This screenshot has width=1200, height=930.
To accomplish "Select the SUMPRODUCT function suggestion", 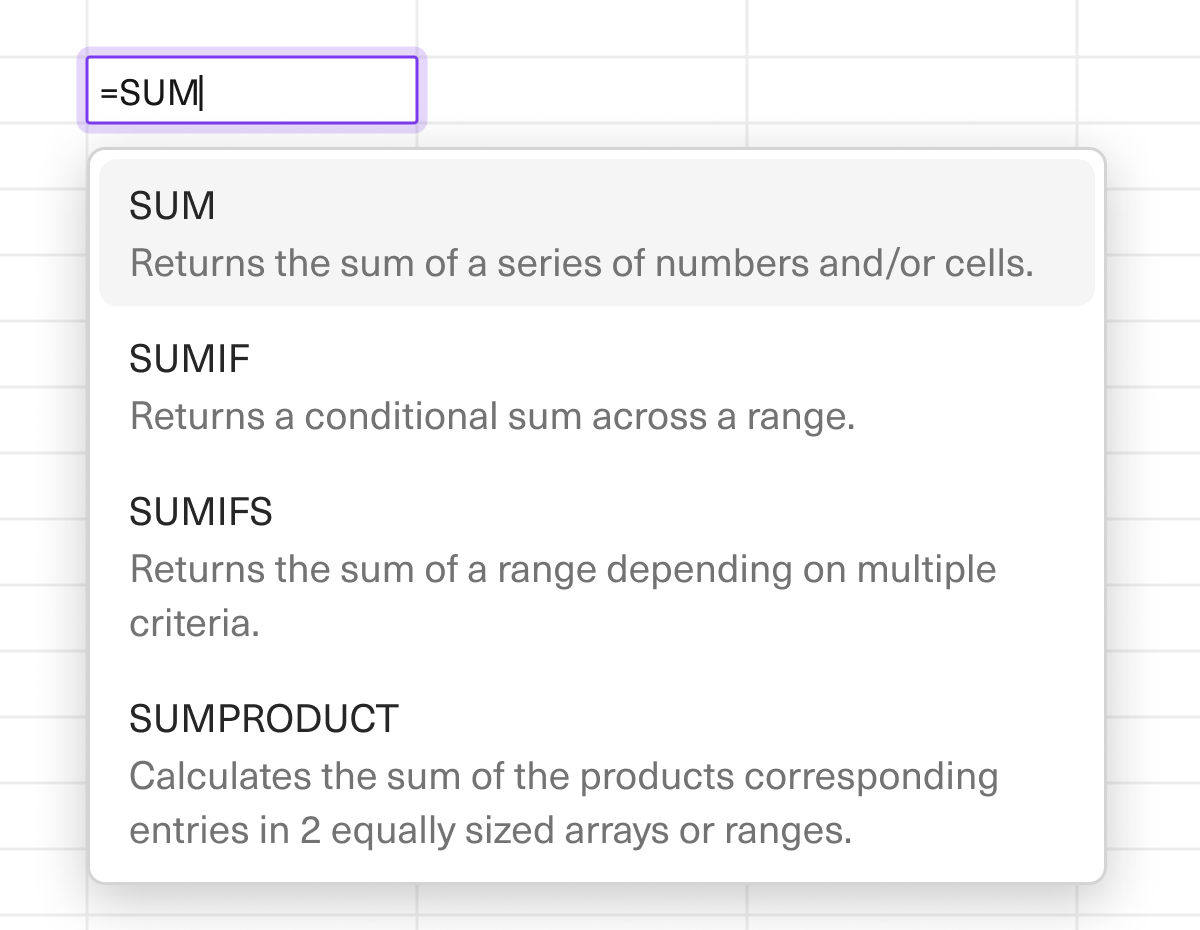I will [x=264, y=719].
